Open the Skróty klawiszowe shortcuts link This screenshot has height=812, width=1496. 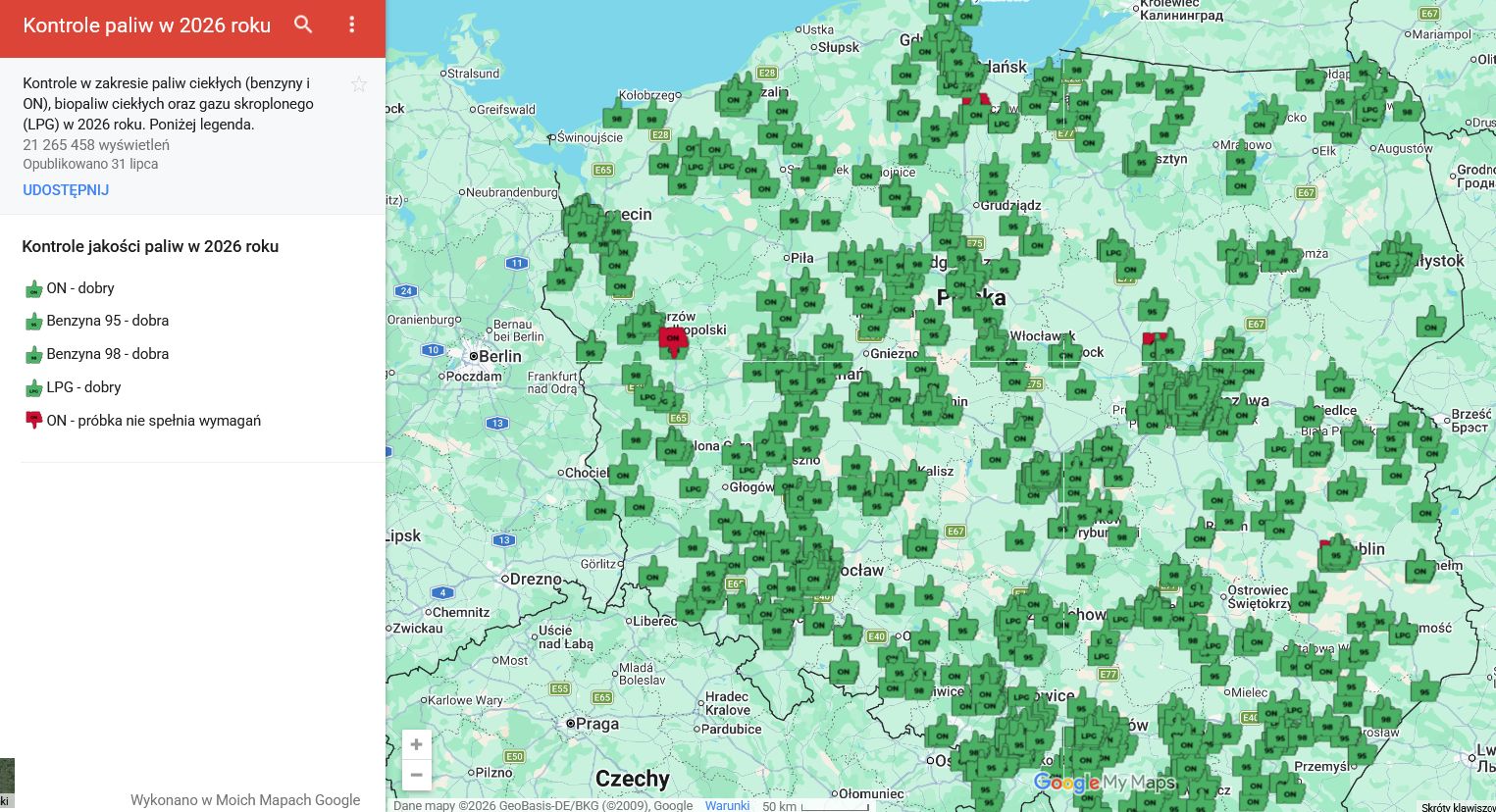point(1458,807)
